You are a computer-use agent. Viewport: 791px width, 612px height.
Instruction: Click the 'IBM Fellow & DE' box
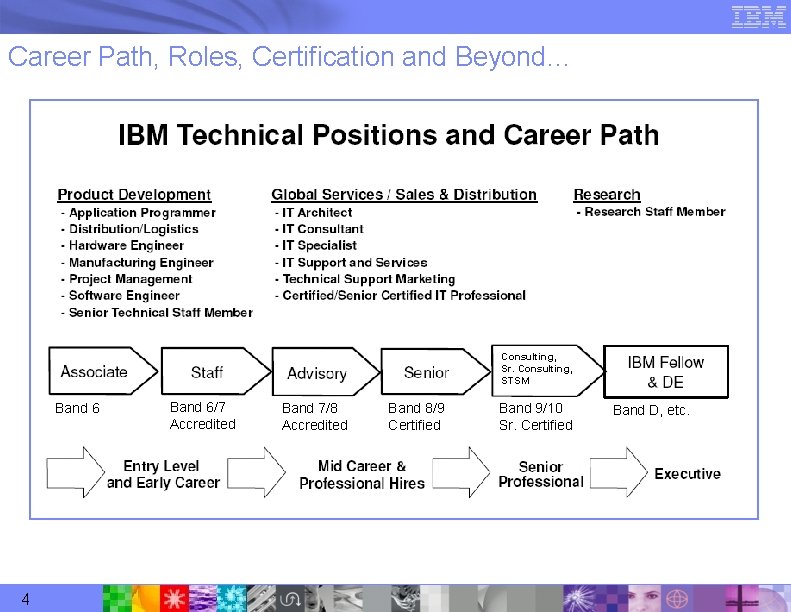666,372
